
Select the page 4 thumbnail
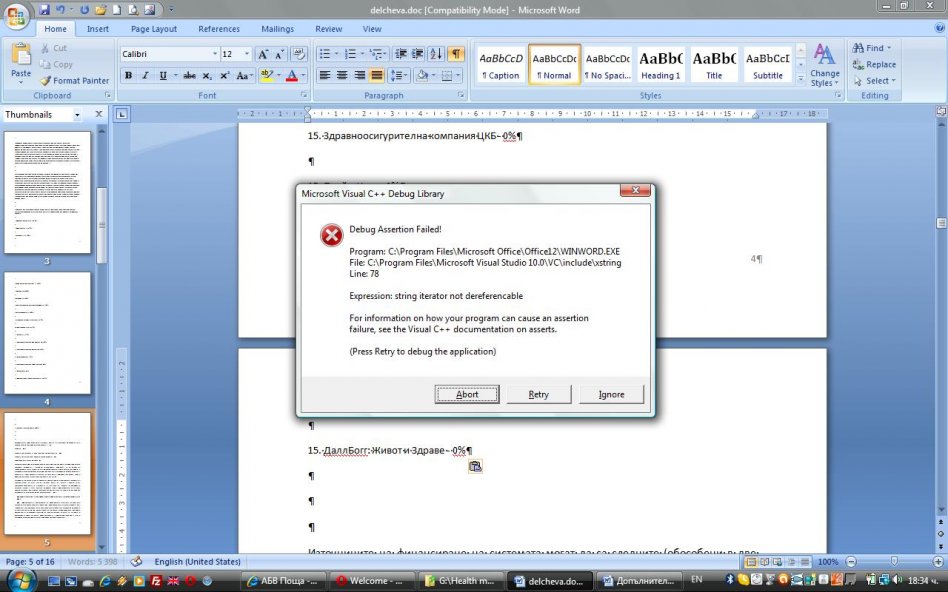tap(47, 333)
